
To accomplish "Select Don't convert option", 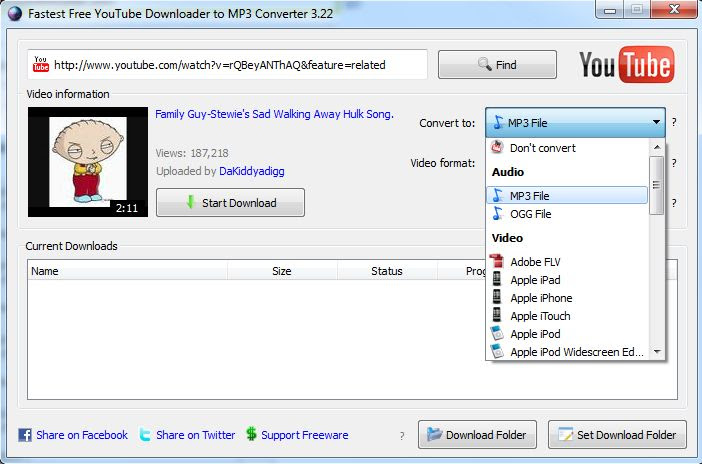I will [567, 148].
